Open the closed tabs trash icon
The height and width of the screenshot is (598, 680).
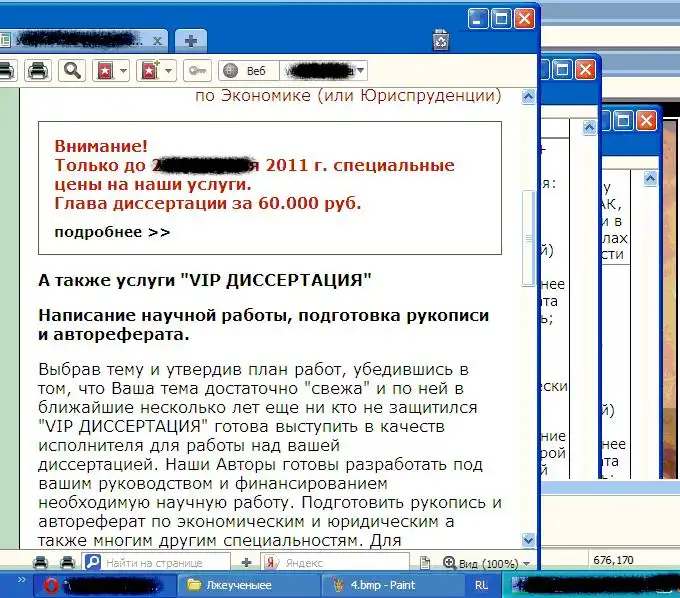441,40
